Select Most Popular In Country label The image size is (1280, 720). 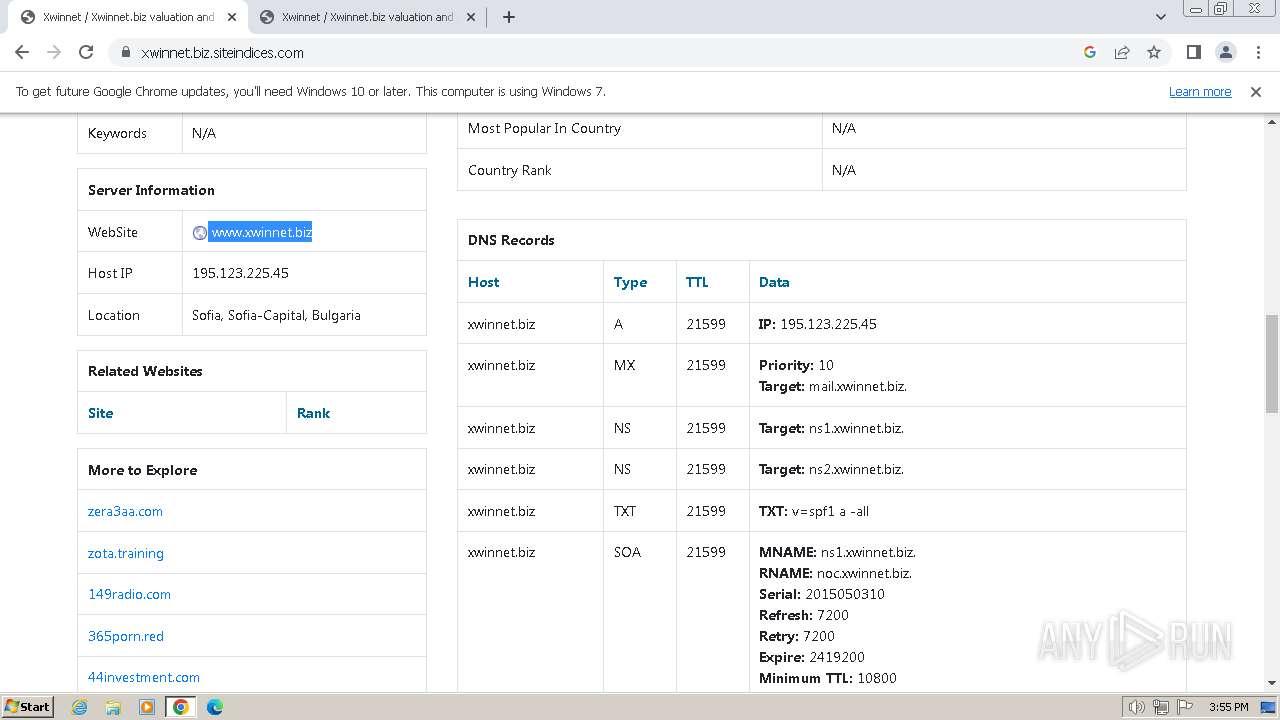click(544, 128)
